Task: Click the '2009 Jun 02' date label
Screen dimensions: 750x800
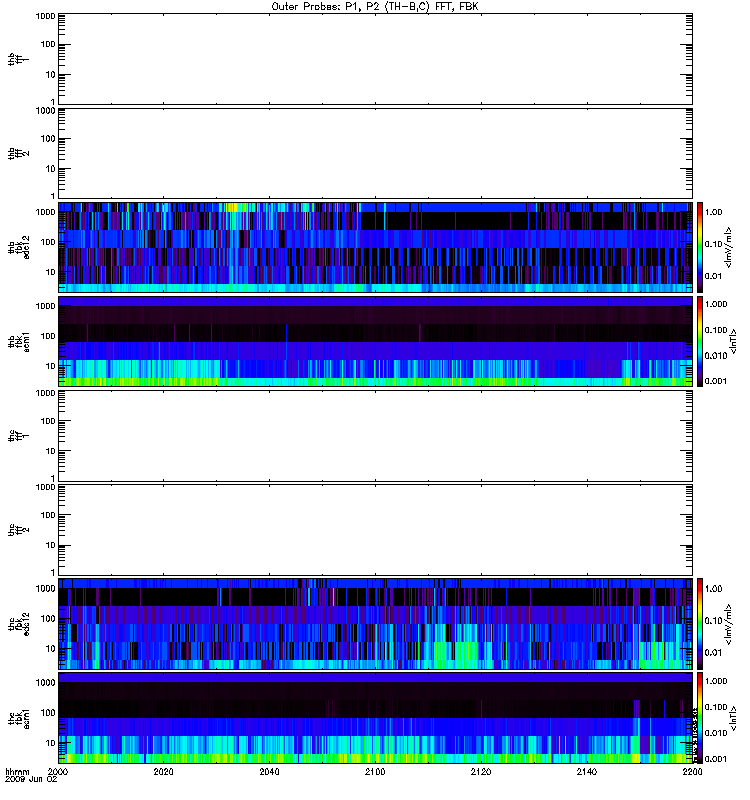Action: (31, 779)
